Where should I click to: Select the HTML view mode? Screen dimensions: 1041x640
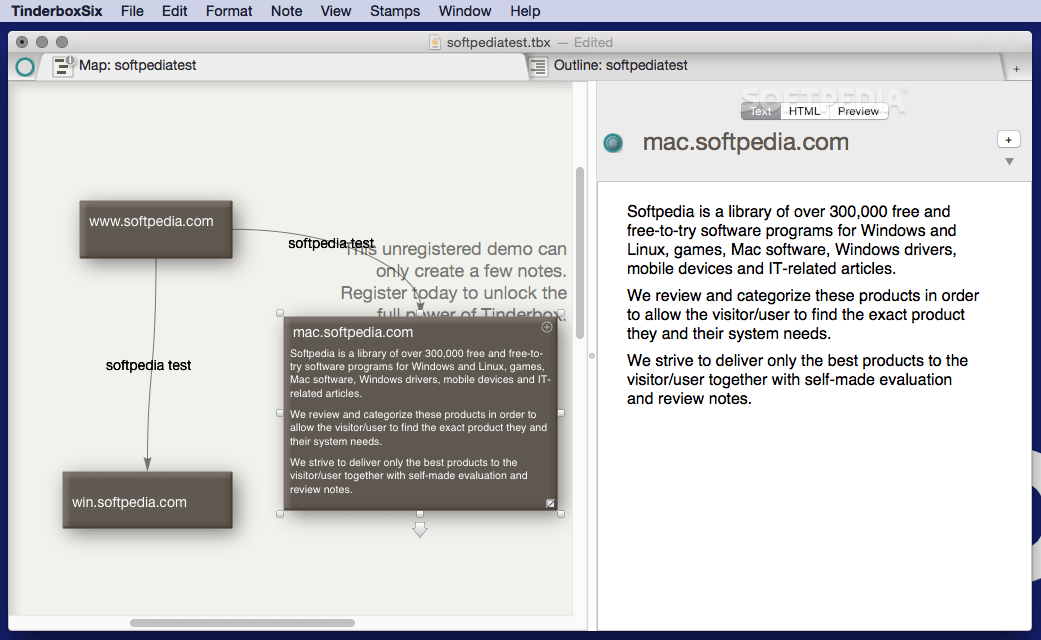click(805, 111)
